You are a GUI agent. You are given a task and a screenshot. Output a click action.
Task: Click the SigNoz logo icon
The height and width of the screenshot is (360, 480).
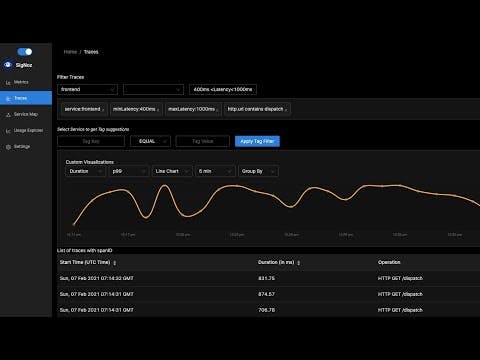click(8, 65)
